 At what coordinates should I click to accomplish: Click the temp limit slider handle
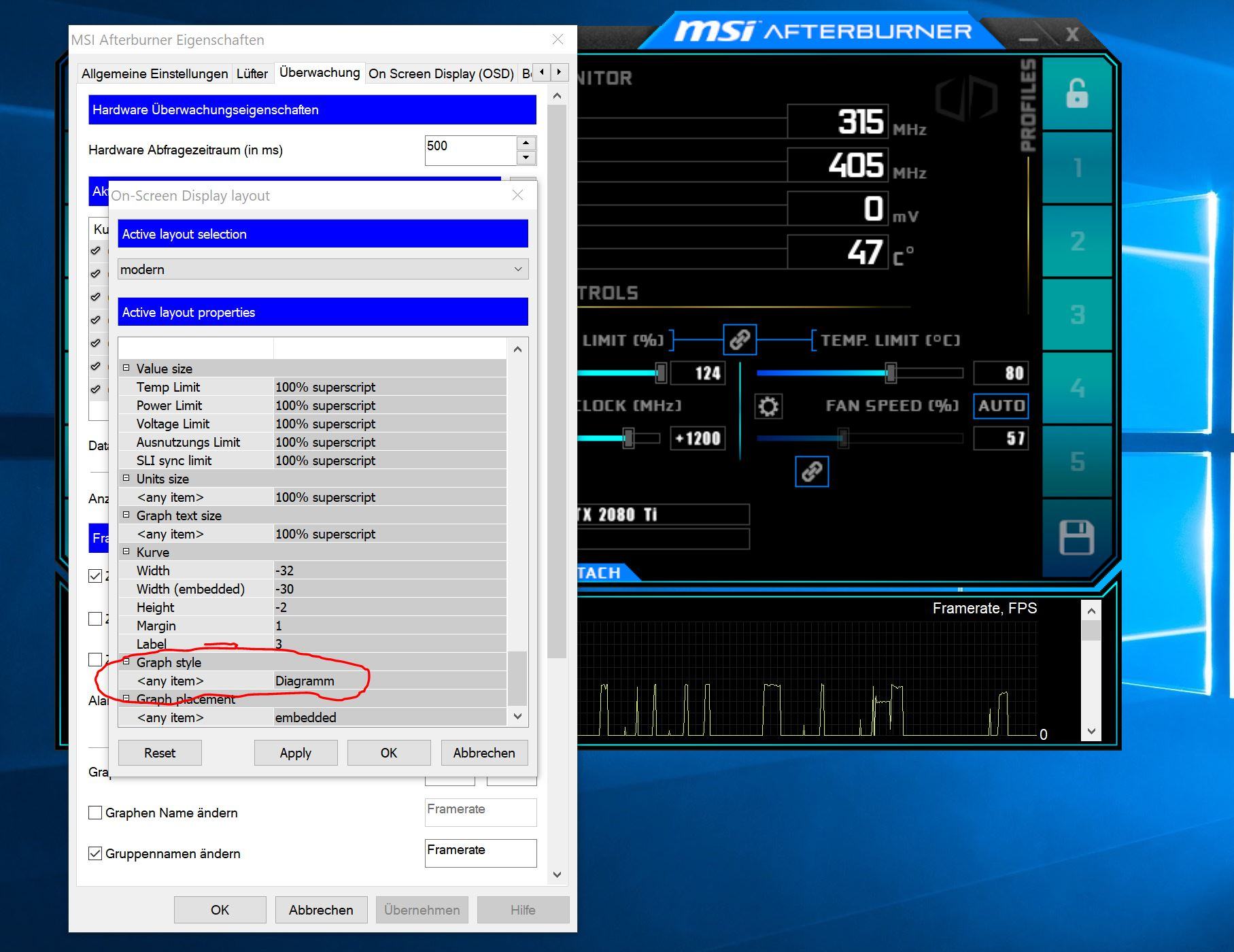(891, 373)
